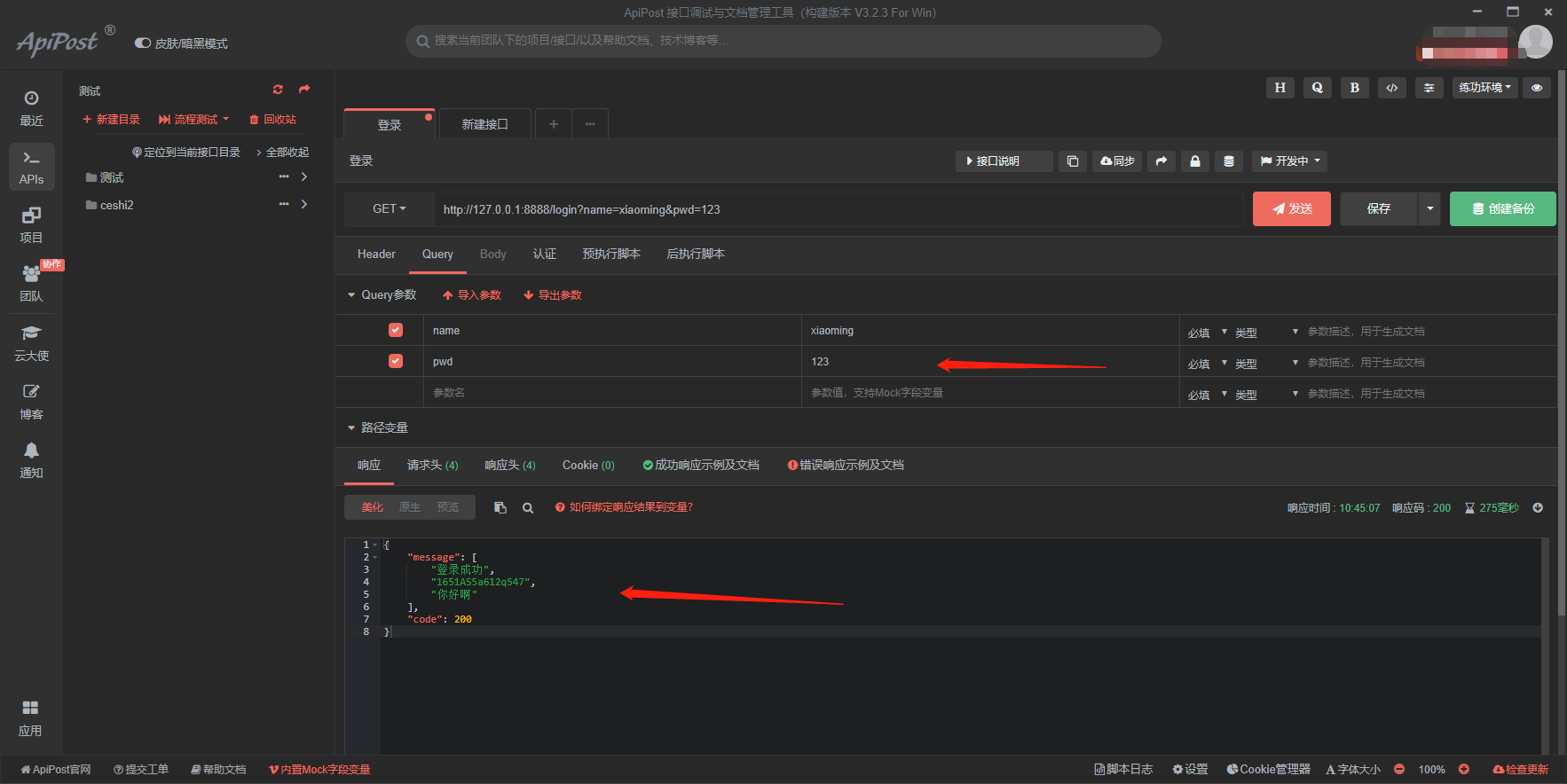Image resolution: width=1567 pixels, height=784 pixels.
Task: Switch to the Header tab
Action: (376, 255)
